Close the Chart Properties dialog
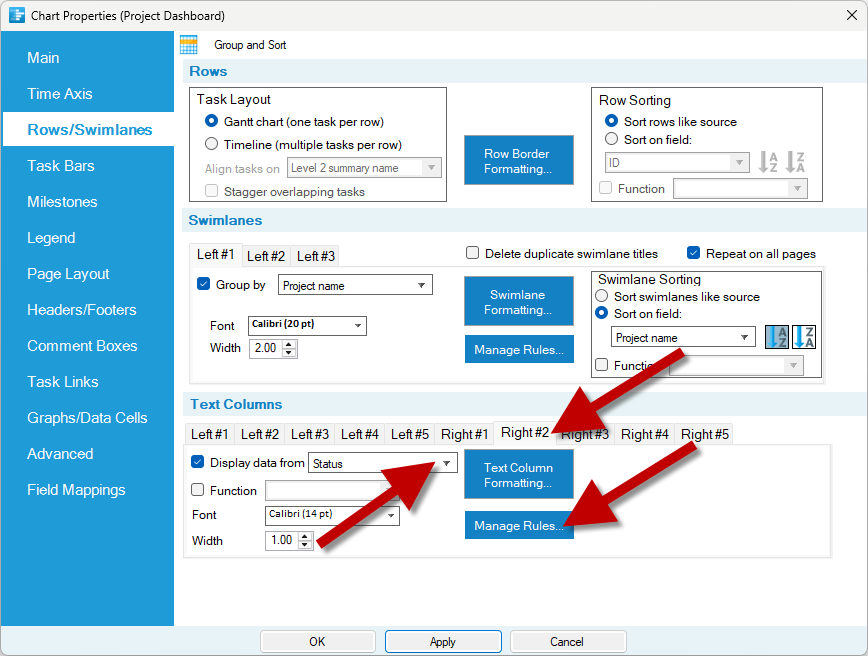The width and height of the screenshot is (868, 656). 851,16
